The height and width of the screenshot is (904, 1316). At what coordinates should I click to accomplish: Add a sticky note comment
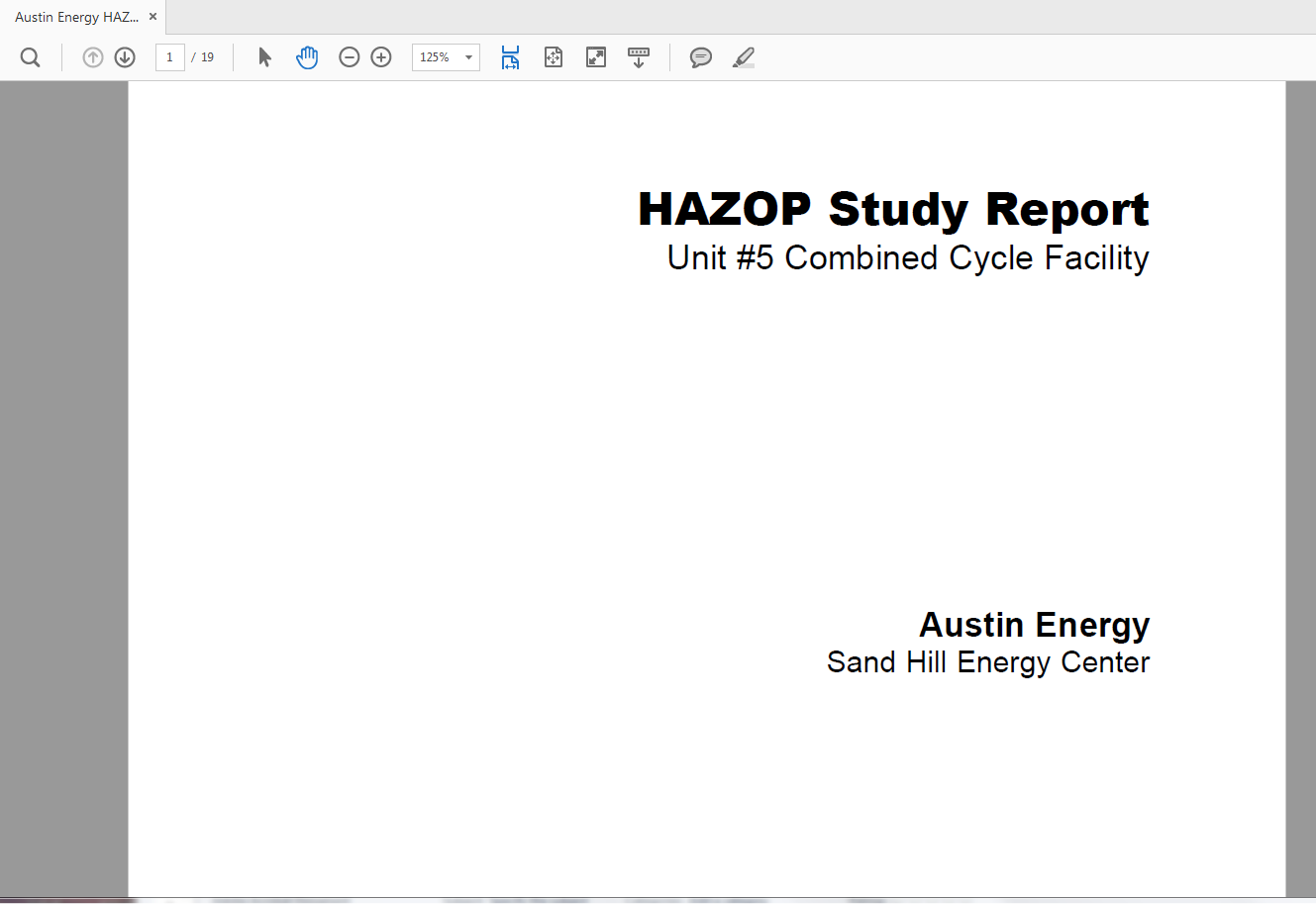pos(701,57)
